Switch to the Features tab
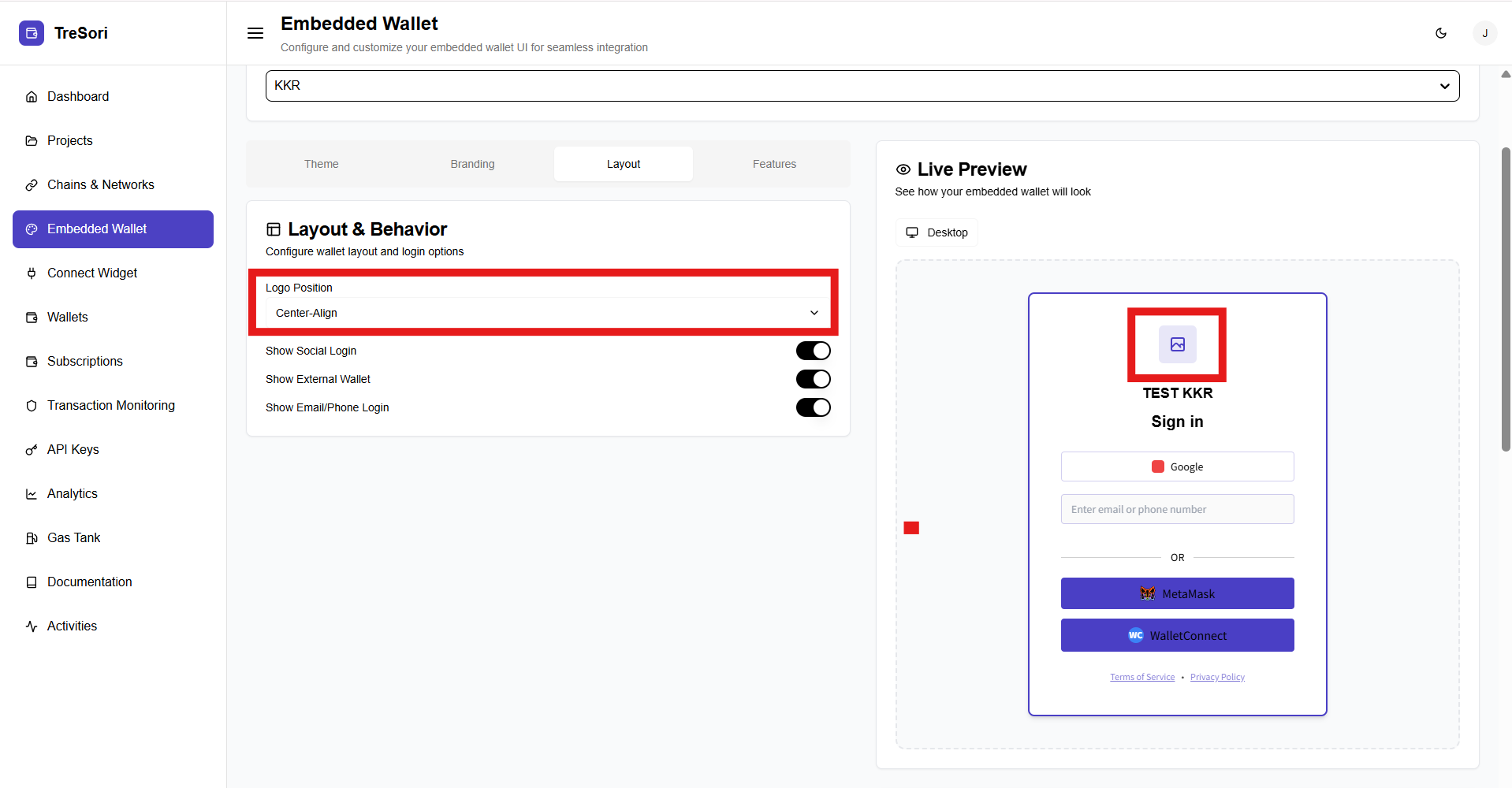Viewport: 1512px width, 788px height. 774,164
